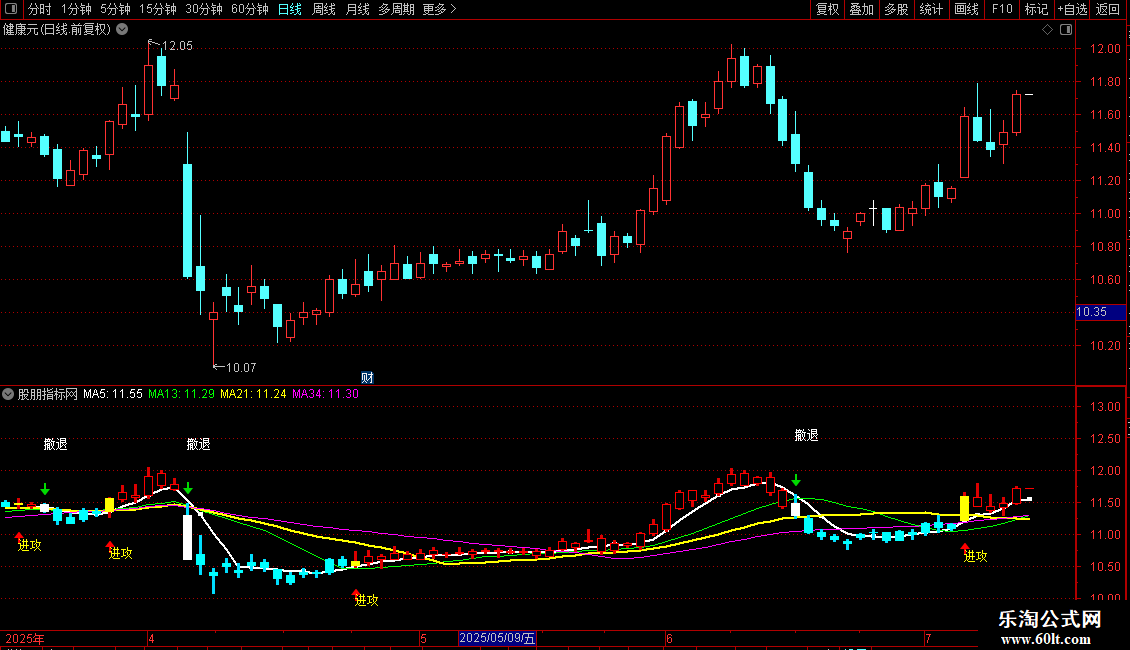Click the green MA13: 11.29 indicator value
1130x650 pixels.
click(182, 394)
